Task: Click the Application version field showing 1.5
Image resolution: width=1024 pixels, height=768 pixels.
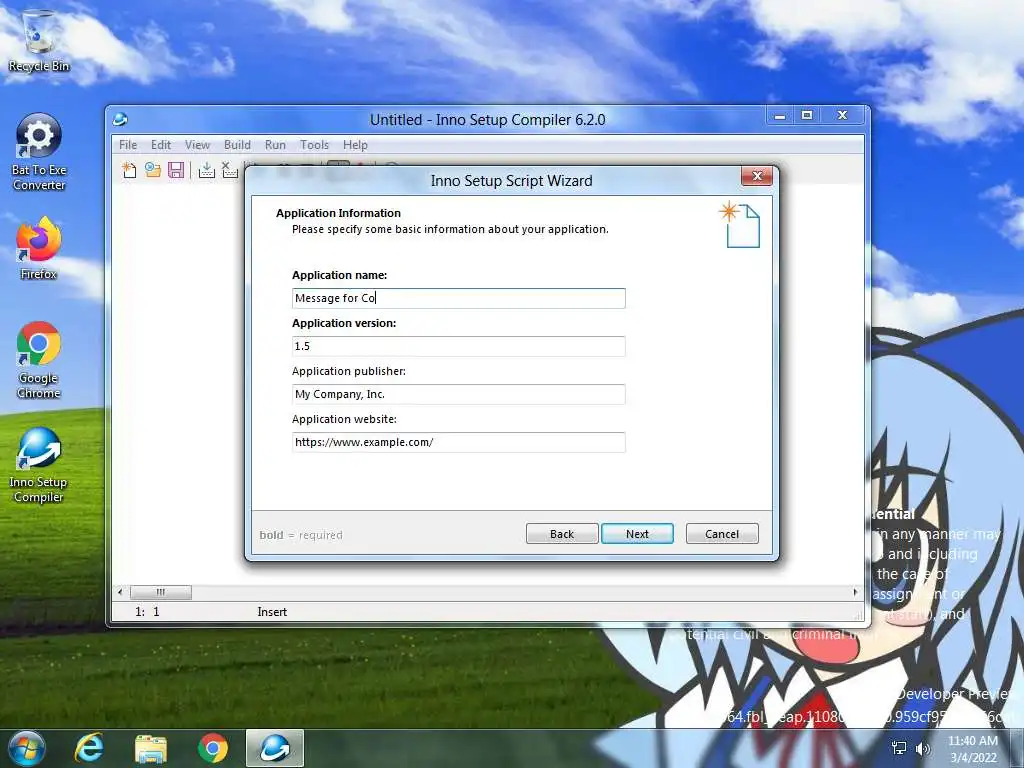Action: point(458,346)
